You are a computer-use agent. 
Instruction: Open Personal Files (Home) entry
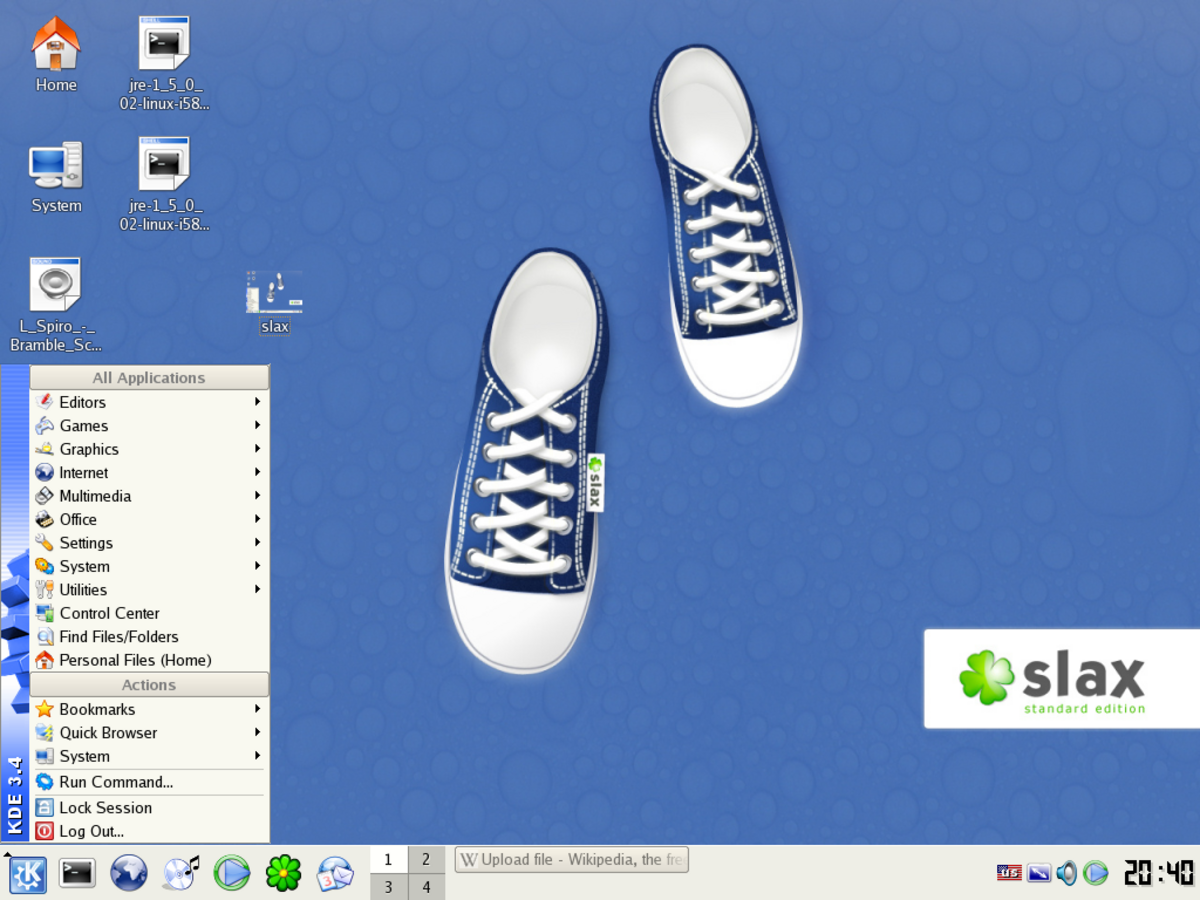pyautogui.click(x=149, y=660)
